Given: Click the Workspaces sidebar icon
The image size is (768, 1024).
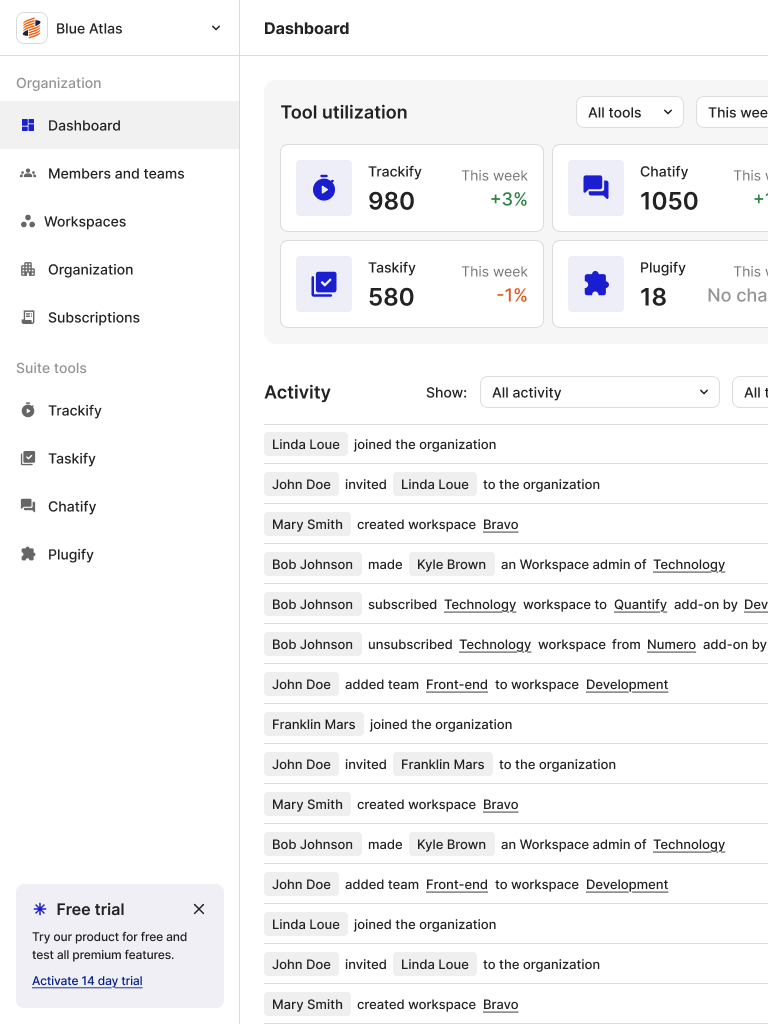Looking at the screenshot, I should 28,222.
